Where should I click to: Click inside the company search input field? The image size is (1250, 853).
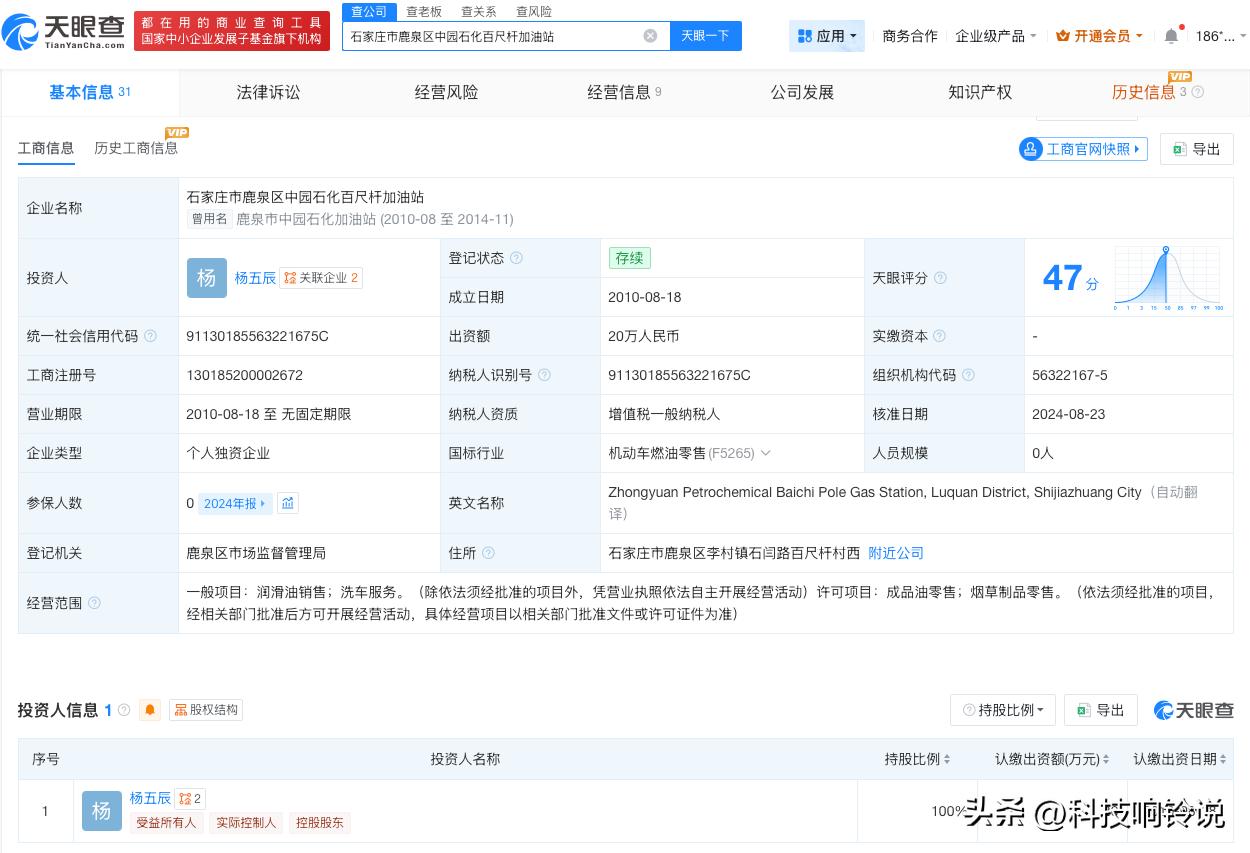pos(500,35)
